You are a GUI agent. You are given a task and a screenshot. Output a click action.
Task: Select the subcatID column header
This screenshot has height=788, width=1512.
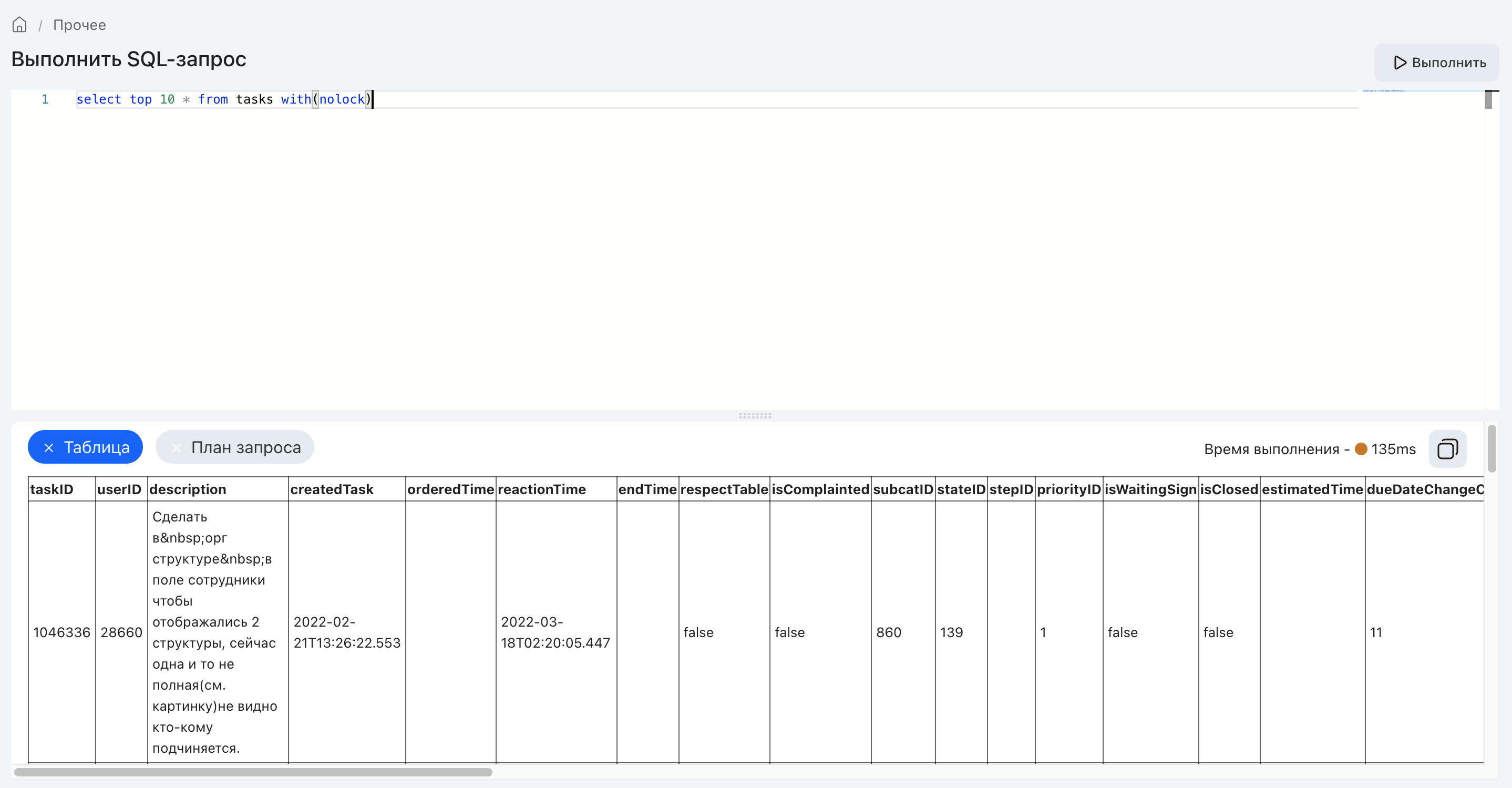click(x=903, y=489)
